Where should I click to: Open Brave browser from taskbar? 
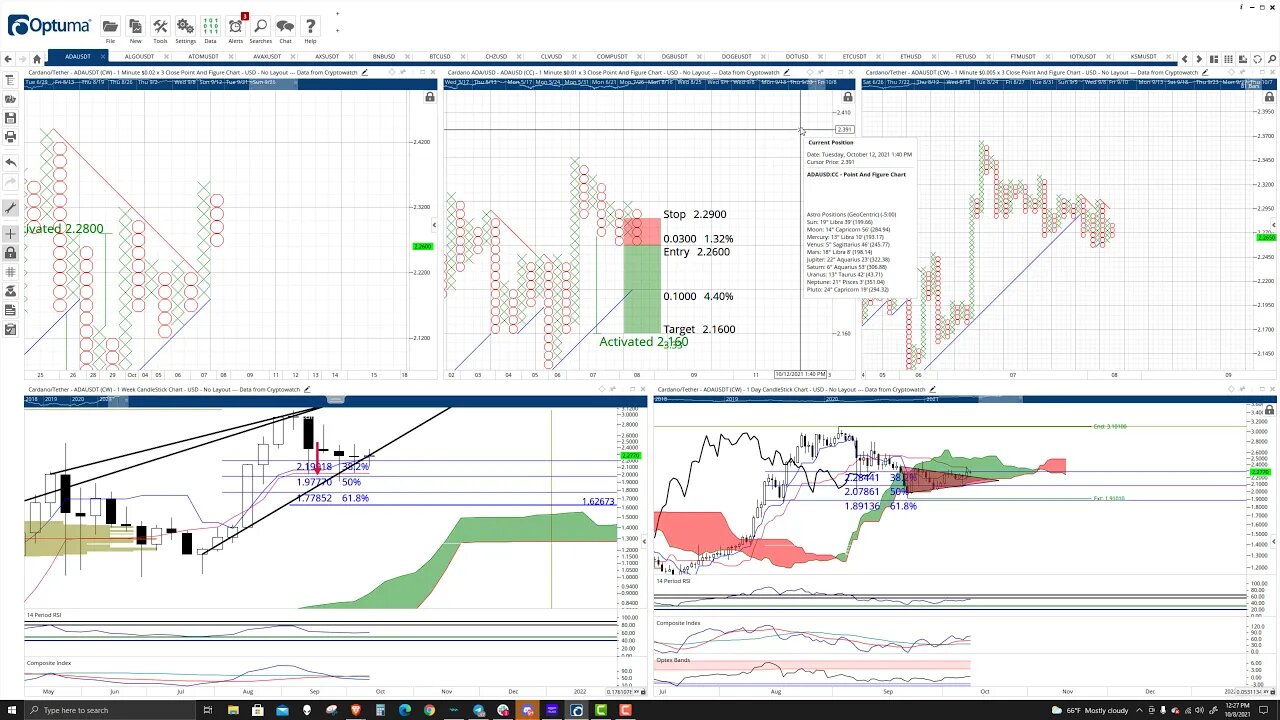tap(356, 710)
